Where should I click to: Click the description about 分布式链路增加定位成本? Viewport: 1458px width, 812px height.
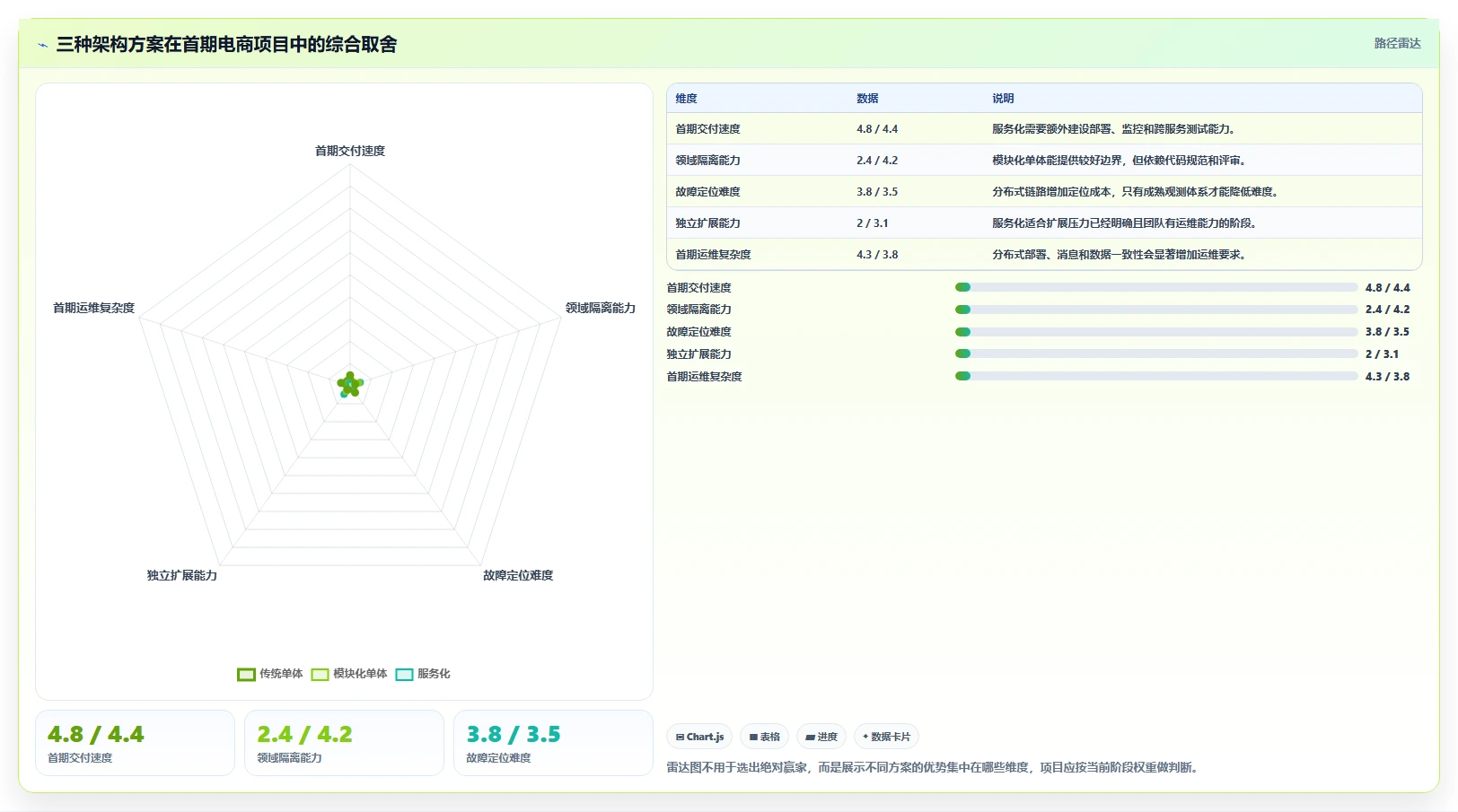1137,192
